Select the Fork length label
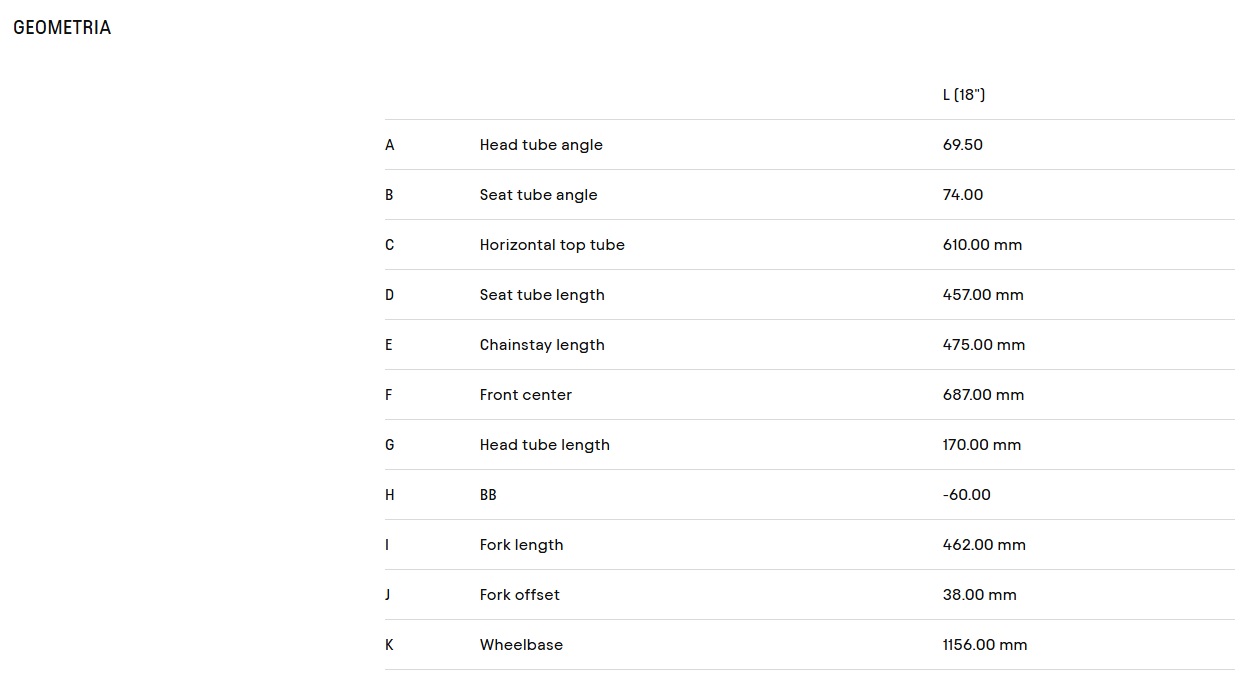This screenshot has height=693, width=1253. pos(521,545)
